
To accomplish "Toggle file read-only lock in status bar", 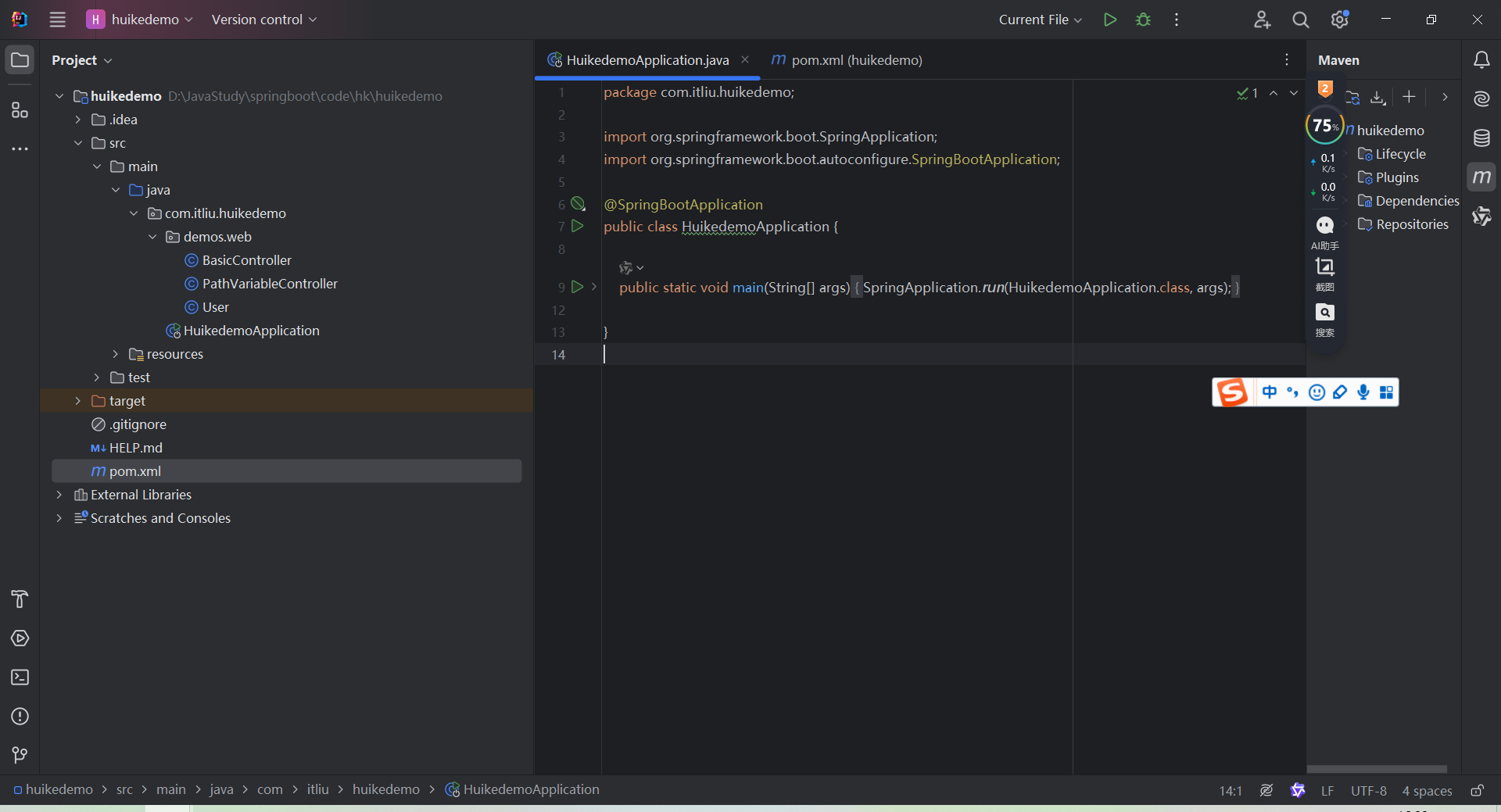I will tap(1477, 791).
